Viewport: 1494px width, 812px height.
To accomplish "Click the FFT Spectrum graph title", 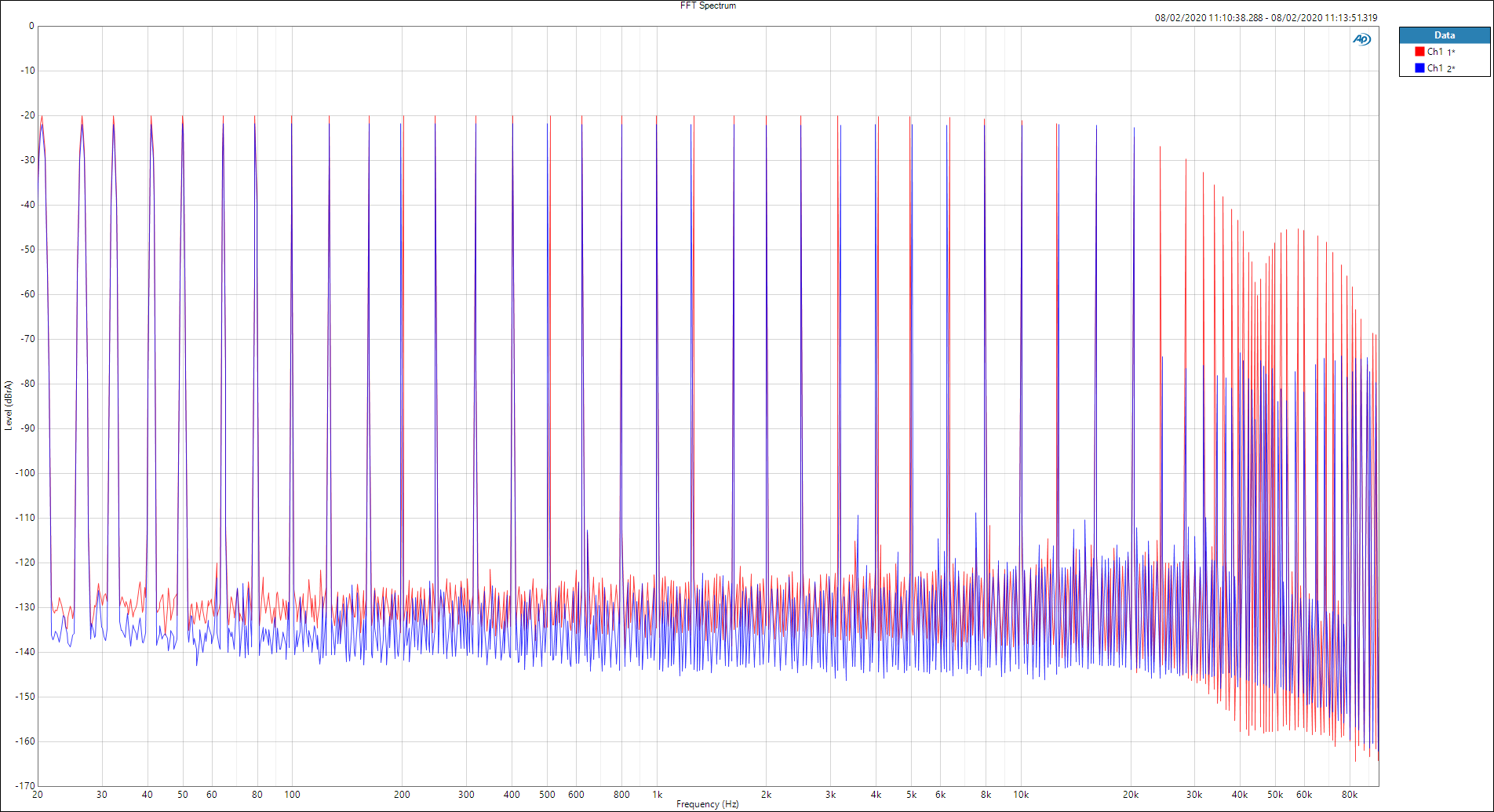I will 708,5.
